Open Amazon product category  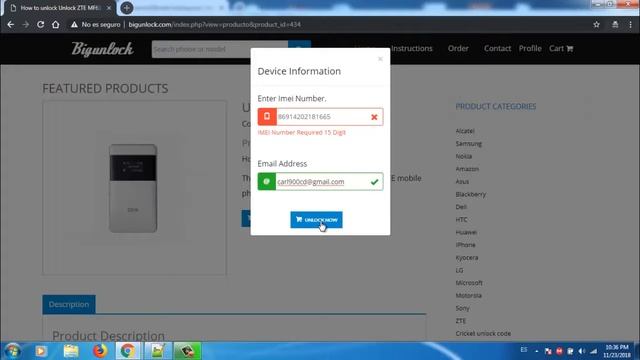(x=467, y=169)
